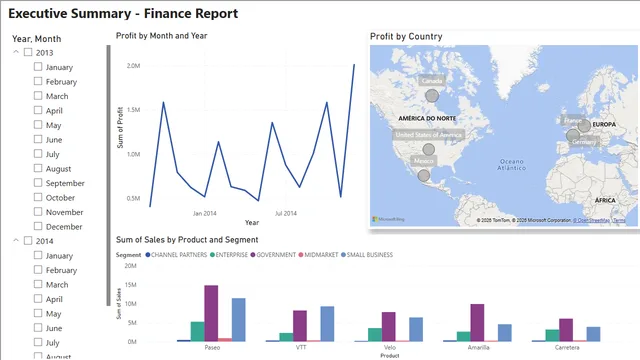
Task: Click the profit line's final peak point
Action: click(x=354, y=64)
